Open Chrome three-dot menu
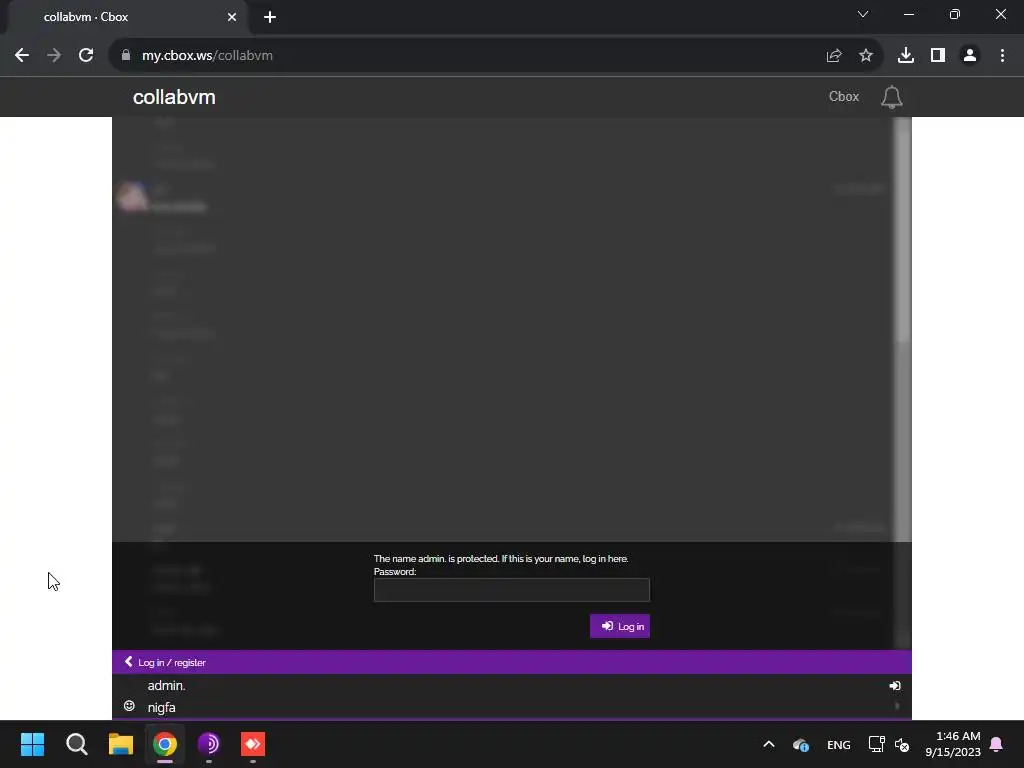 point(1002,56)
